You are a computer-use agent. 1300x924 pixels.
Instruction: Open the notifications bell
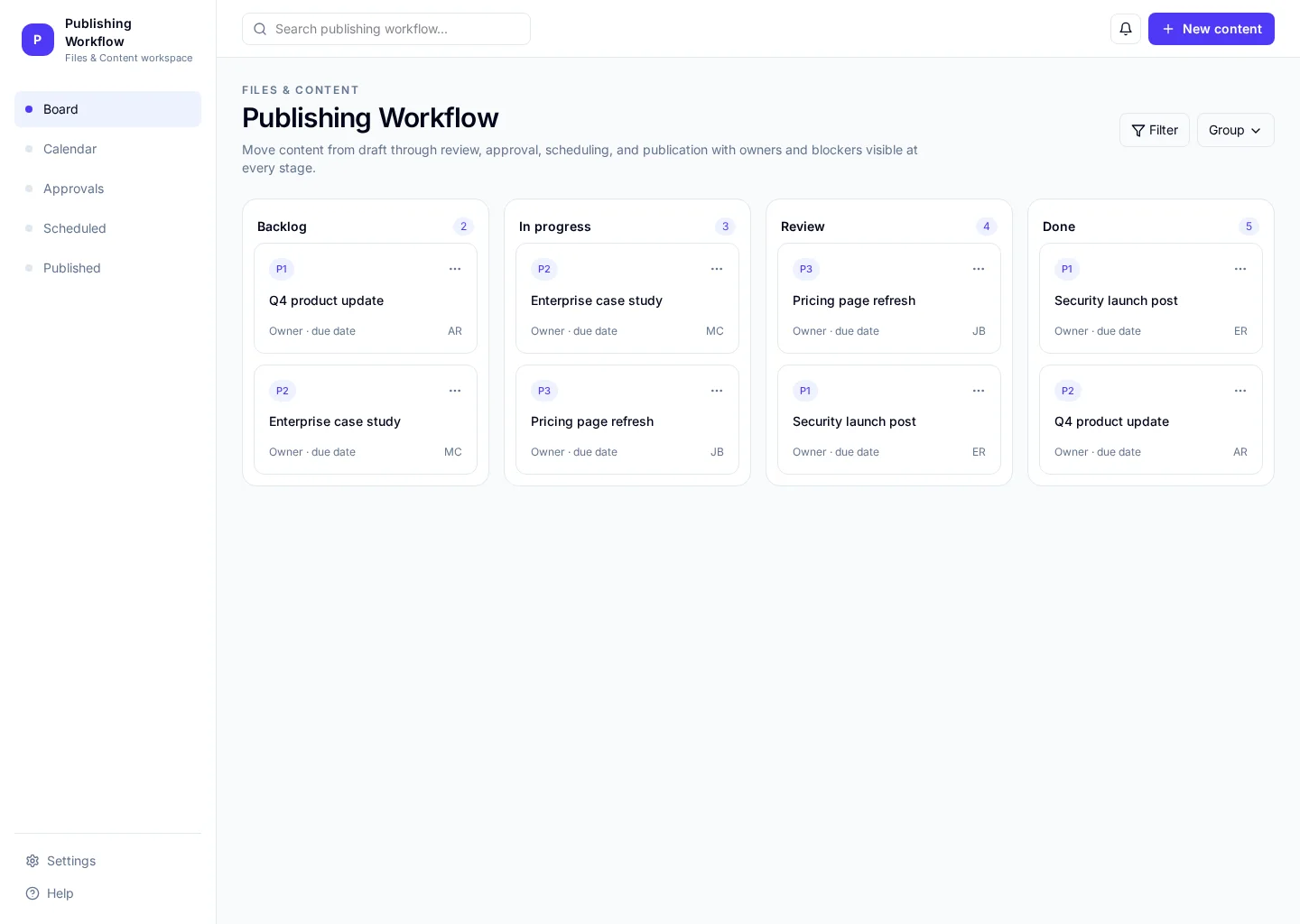(x=1126, y=29)
